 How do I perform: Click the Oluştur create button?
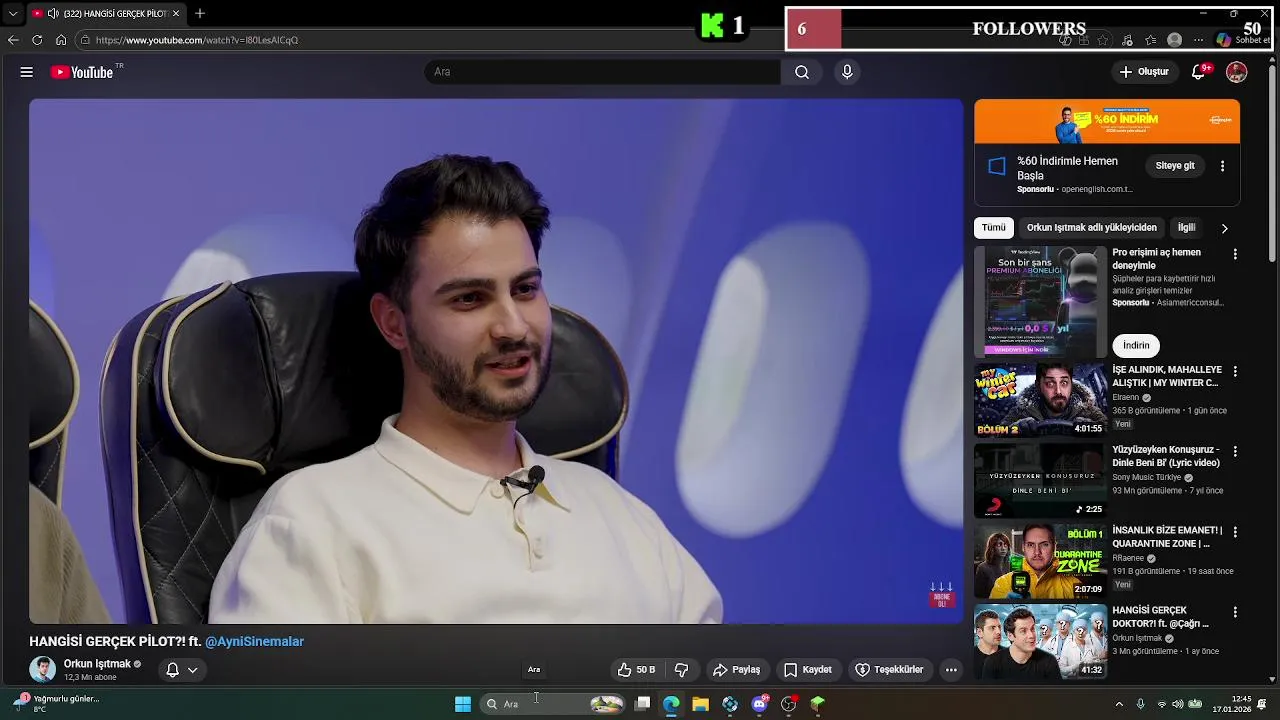tap(1144, 72)
